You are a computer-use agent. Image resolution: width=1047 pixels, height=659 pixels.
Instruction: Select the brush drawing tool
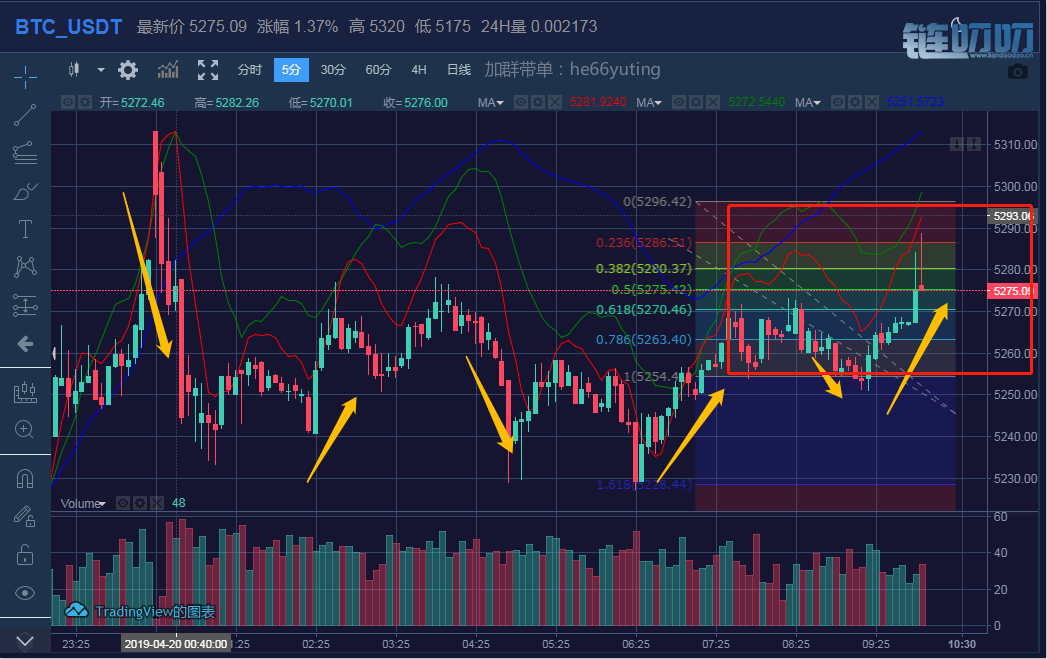[x=25, y=192]
